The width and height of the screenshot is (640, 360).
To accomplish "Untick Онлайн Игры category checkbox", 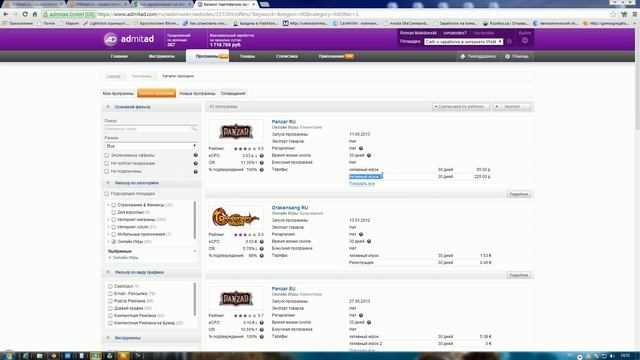I will click(114, 242).
